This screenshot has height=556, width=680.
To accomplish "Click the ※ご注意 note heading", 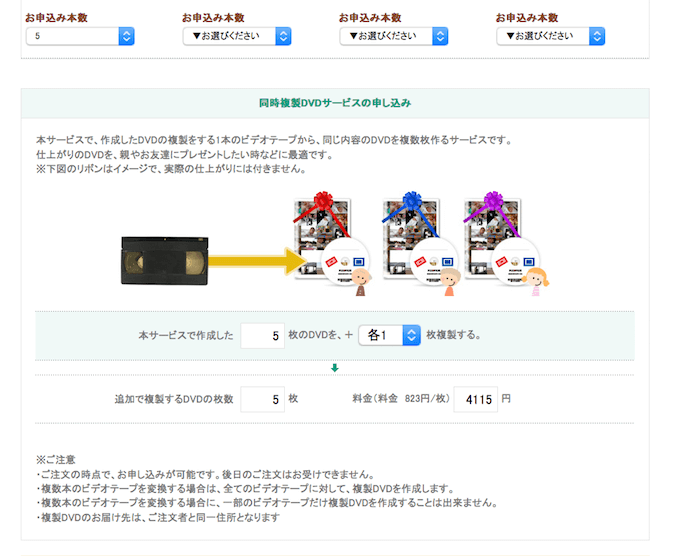I will pos(56,460).
